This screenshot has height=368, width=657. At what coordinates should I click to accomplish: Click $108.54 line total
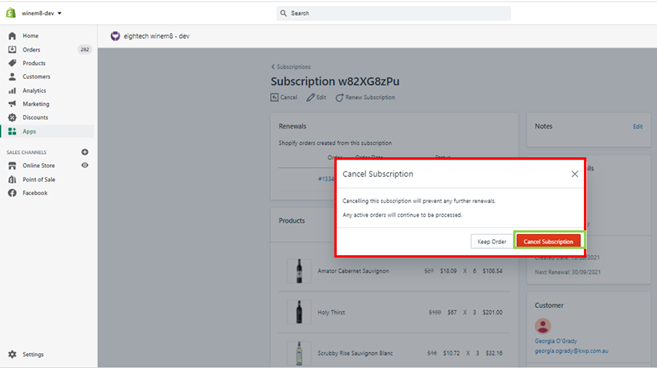[x=492, y=271]
